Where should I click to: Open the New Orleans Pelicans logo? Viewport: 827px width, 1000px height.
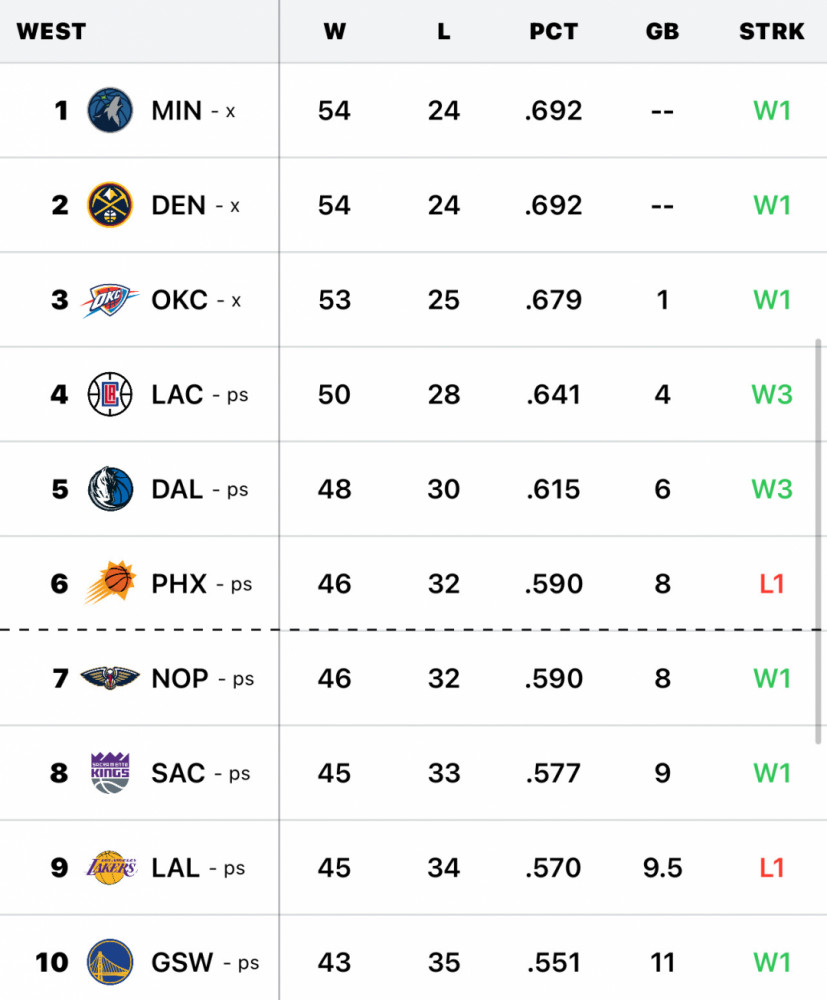tap(110, 678)
